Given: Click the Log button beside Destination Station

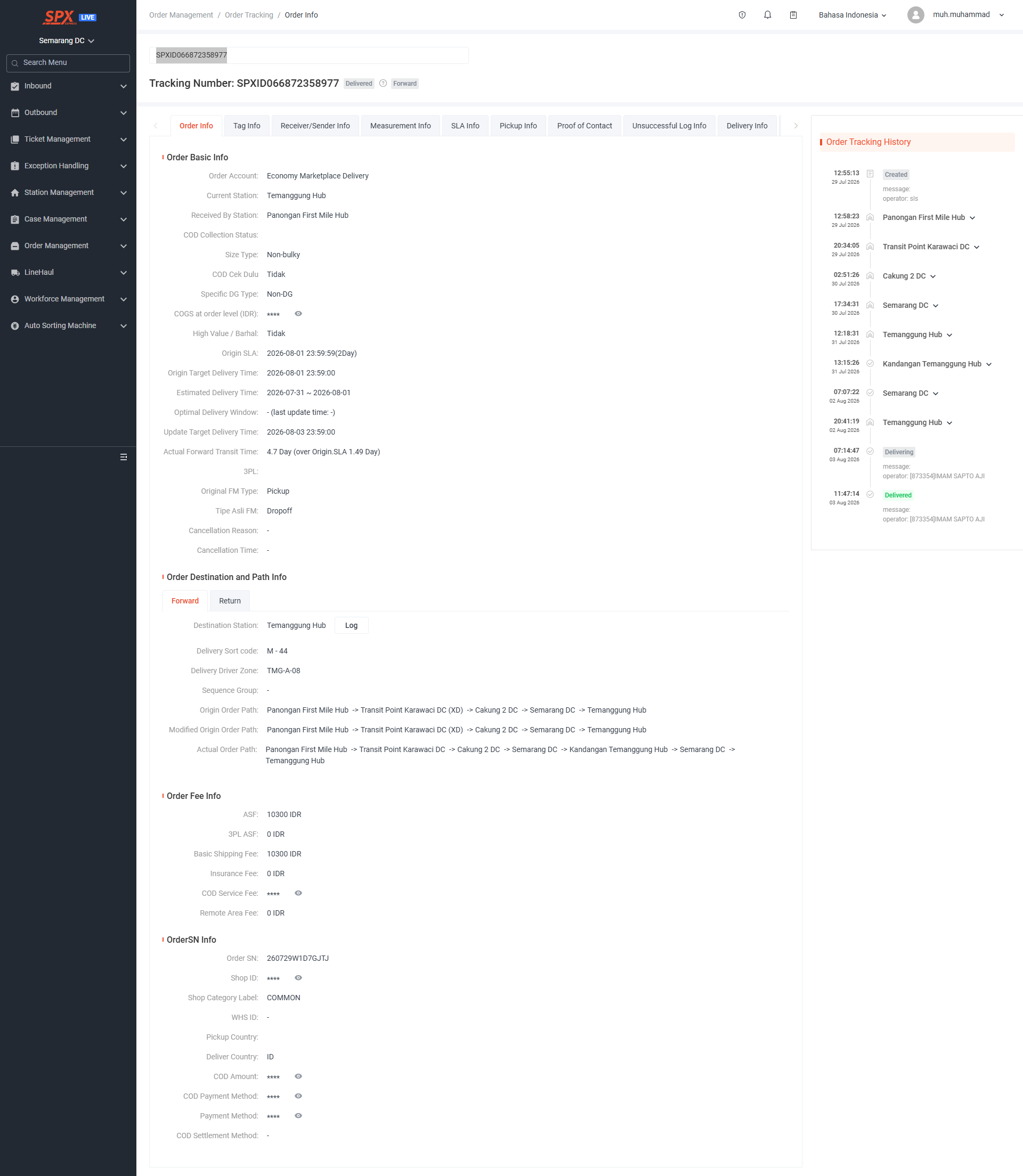Looking at the screenshot, I should tap(351, 625).
